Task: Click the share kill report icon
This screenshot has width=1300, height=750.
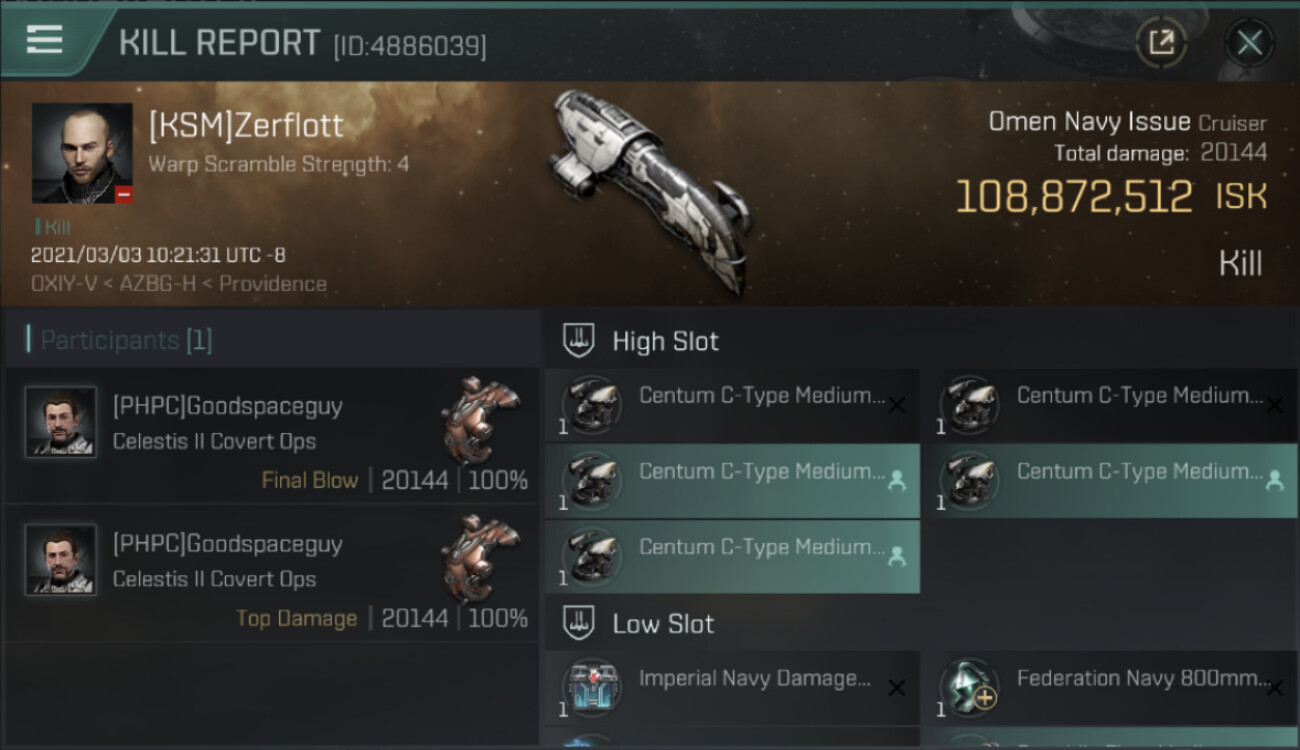Action: [x=1161, y=43]
